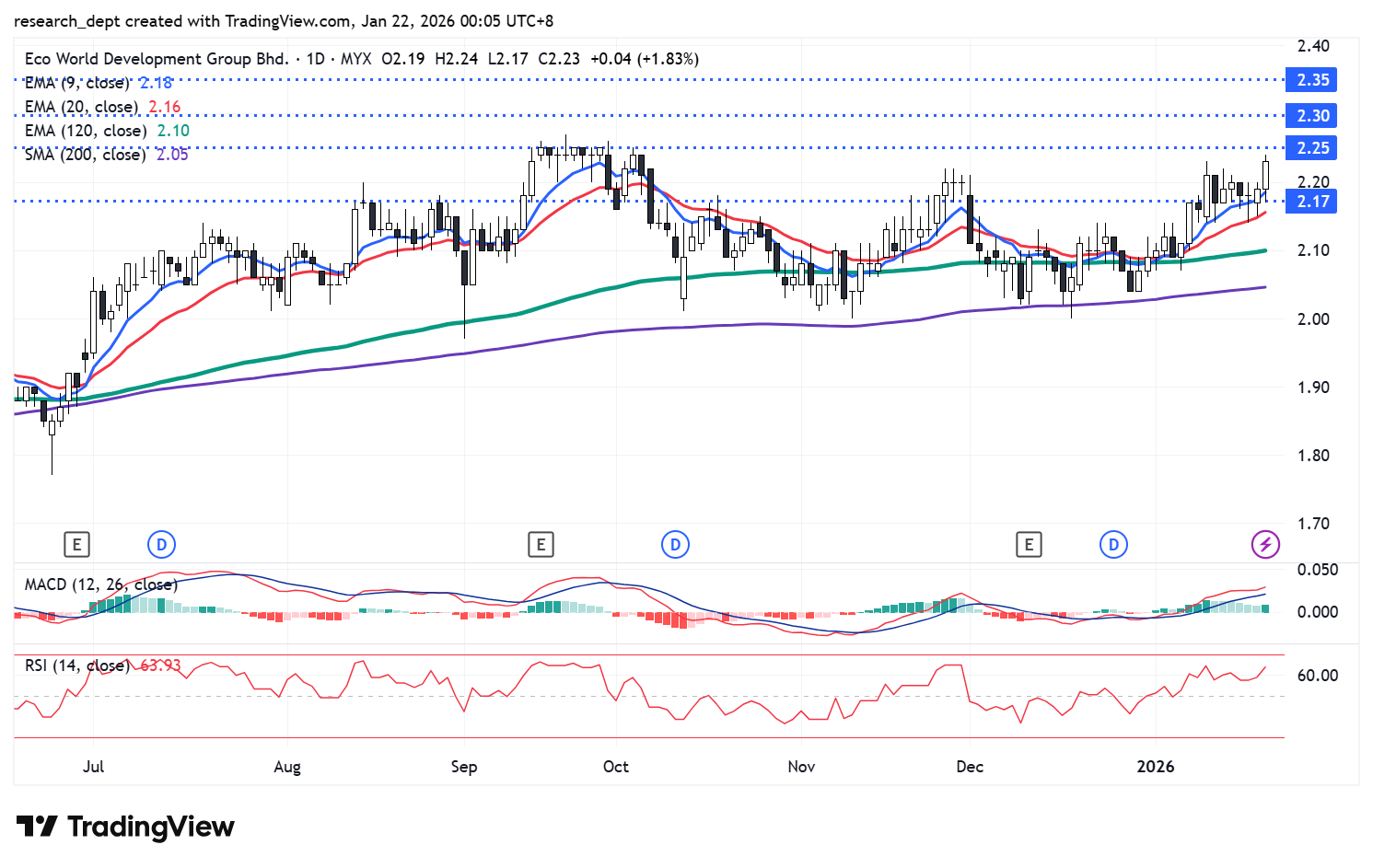Click the purple lightning bolt event icon
Viewport: 1373px width, 868px height.
point(1265,545)
